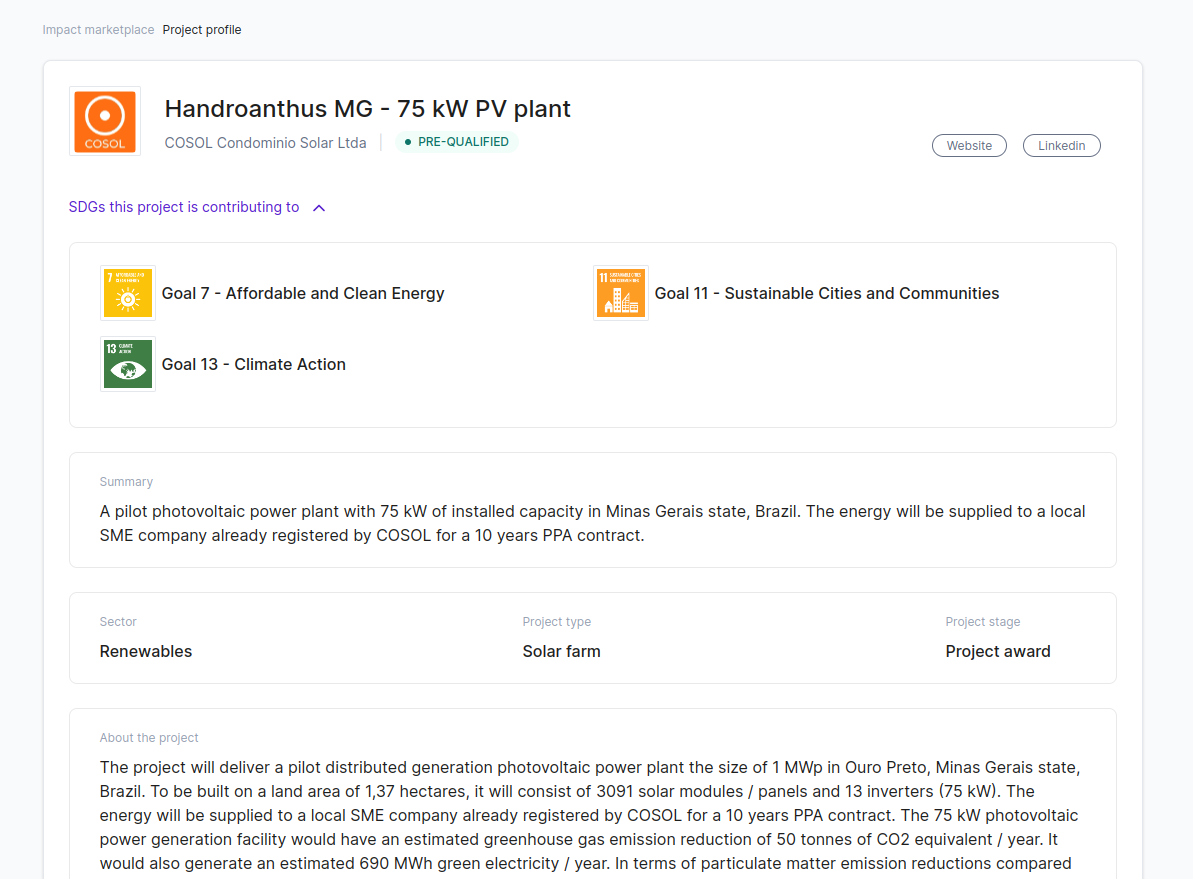Viewport: 1193px width, 879px height.
Task: Click the COSOL company logo
Action: click(x=105, y=122)
